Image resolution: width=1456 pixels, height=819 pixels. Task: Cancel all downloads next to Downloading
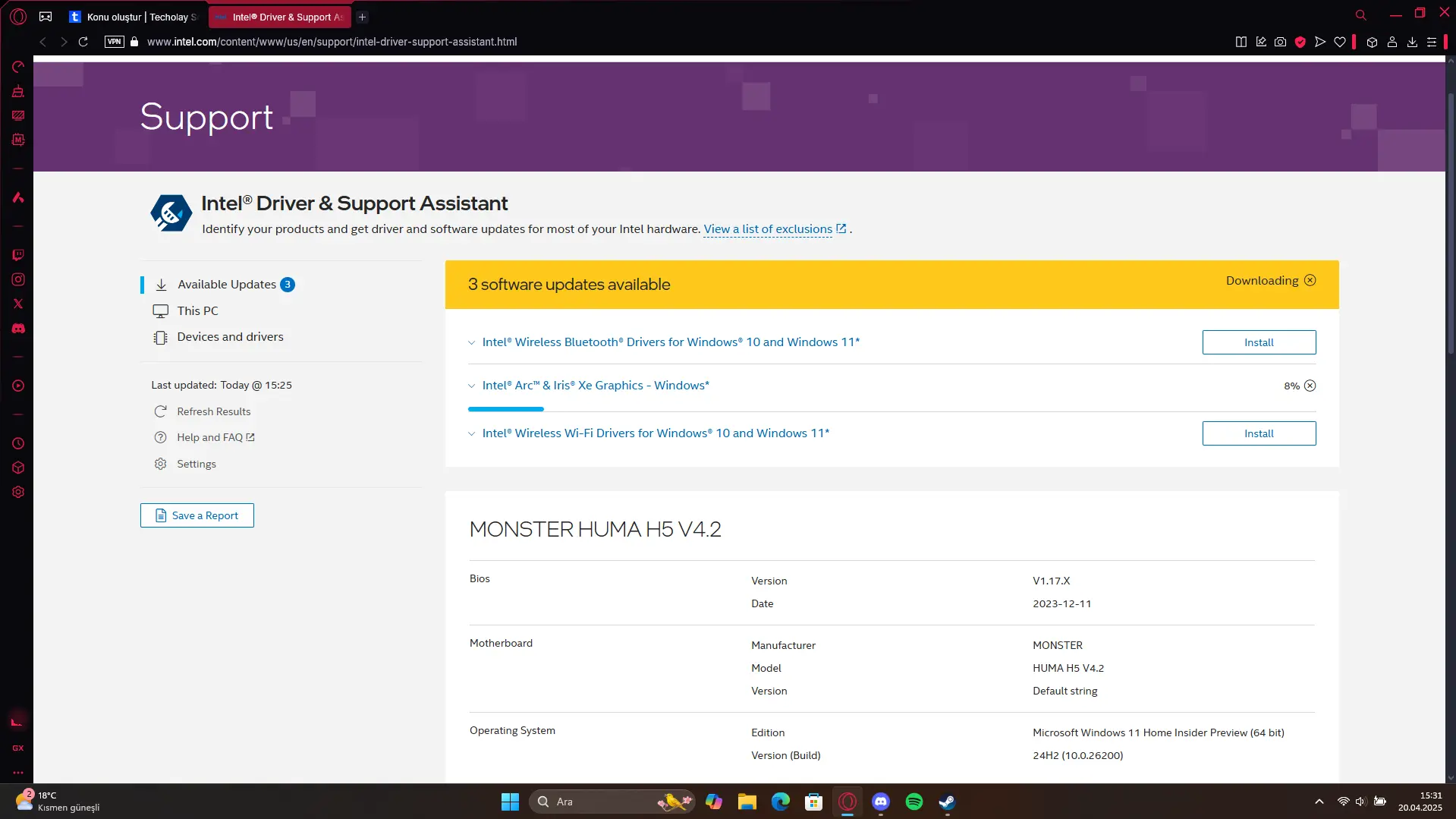(x=1310, y=280)
